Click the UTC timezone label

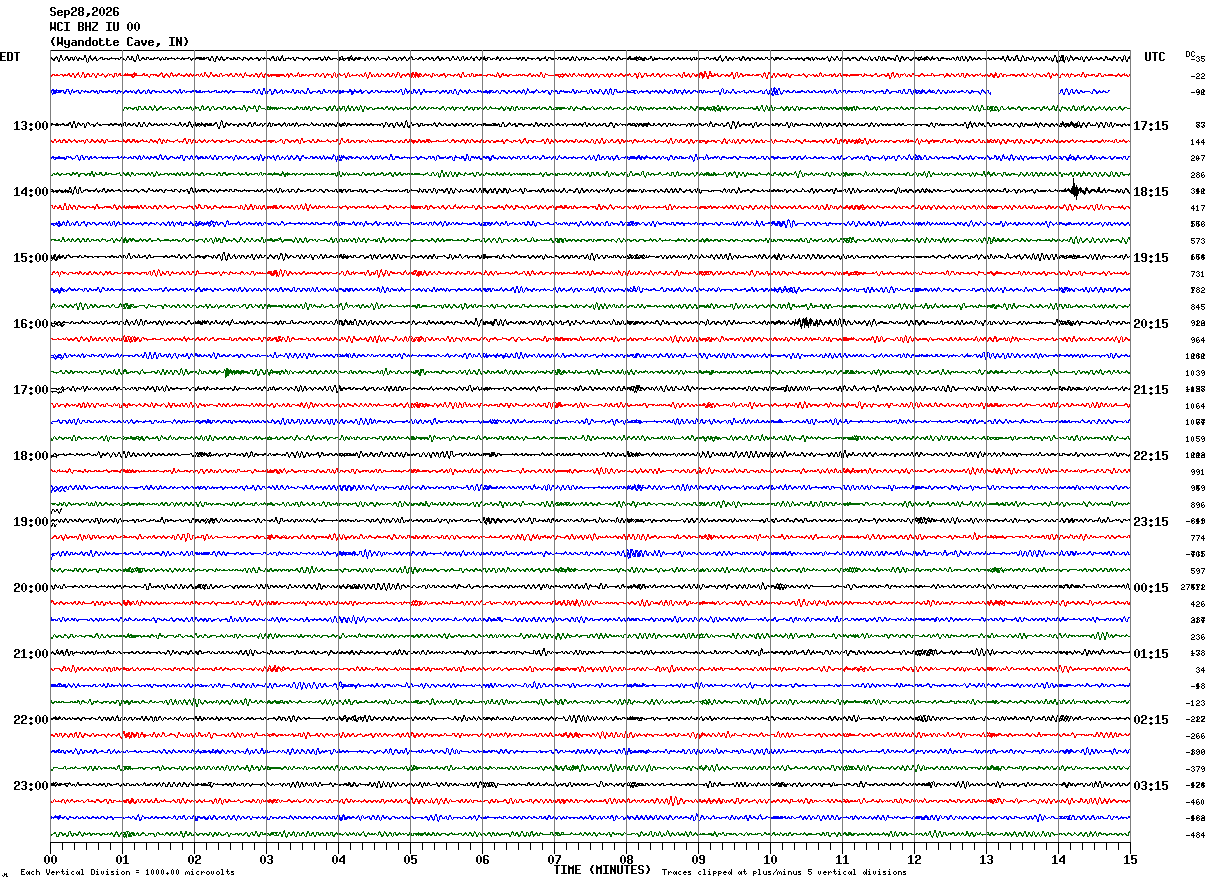click(1155, 57)
